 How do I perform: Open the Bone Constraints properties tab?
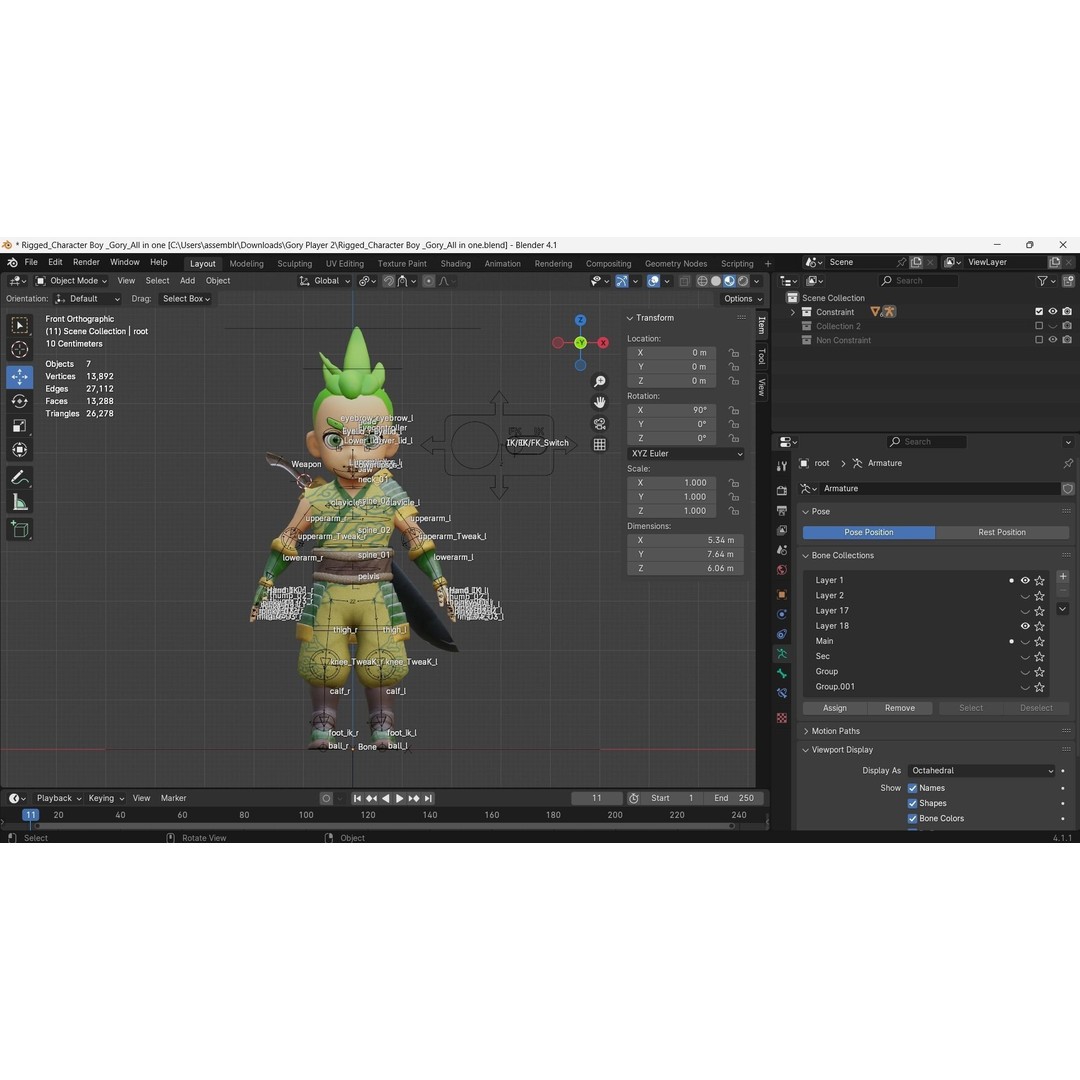click(782, 694)
